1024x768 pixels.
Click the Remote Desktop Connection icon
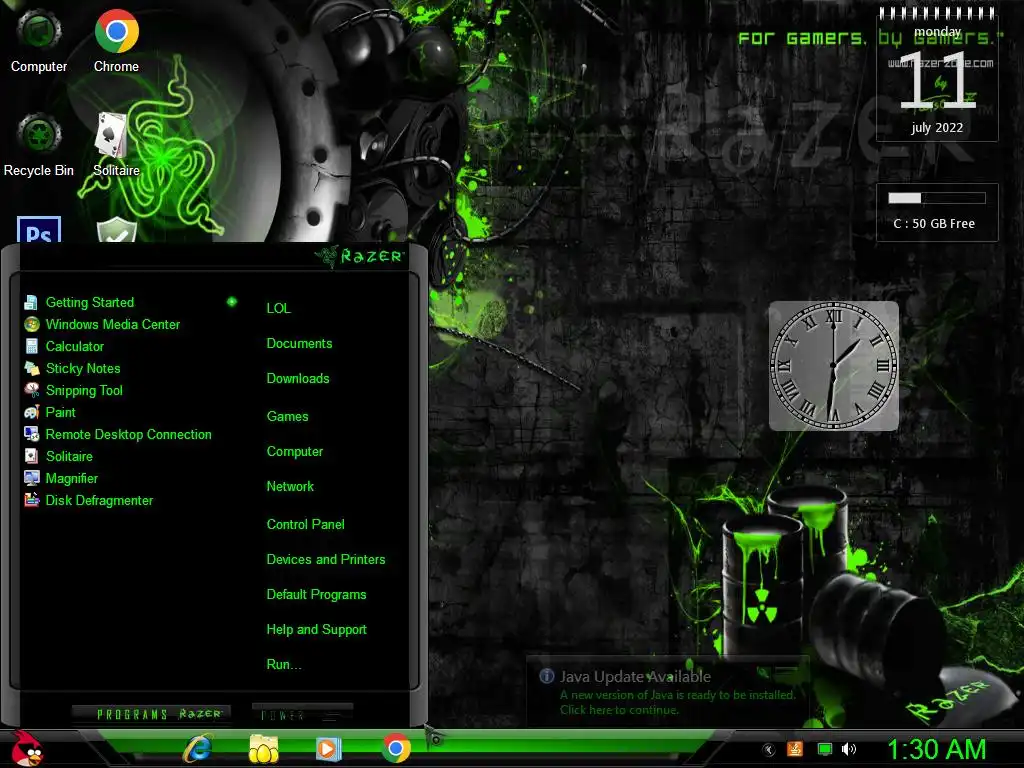pyautogui.click(x=31, y=434)
